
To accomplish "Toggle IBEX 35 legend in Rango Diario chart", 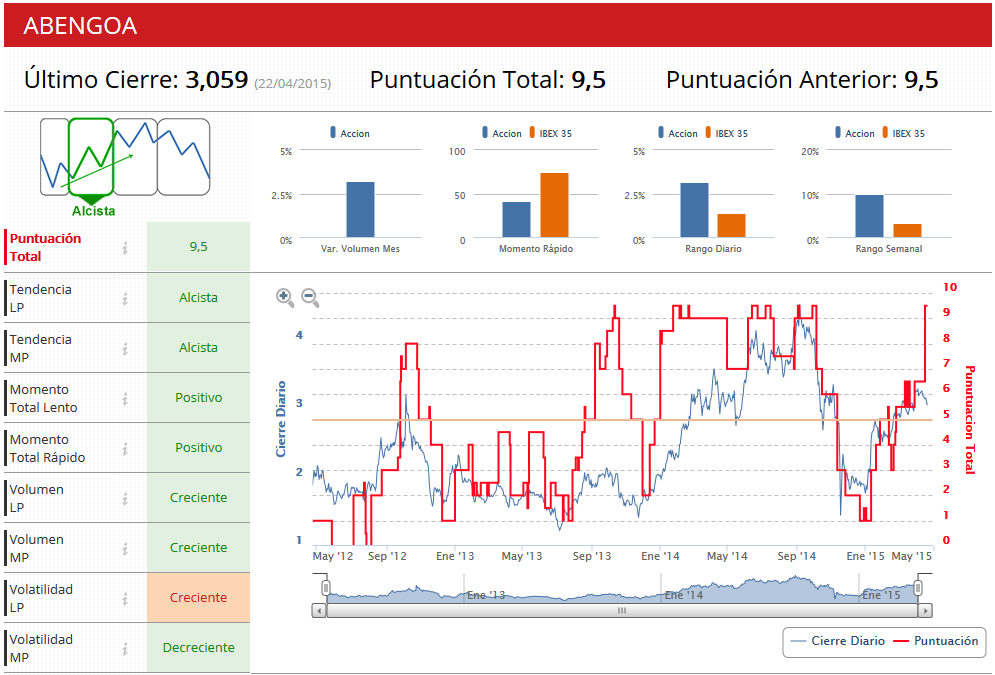I will [x=727, y=133].
